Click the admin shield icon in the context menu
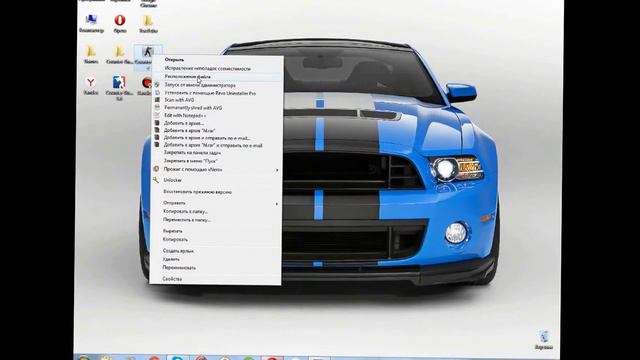 (x=157, y=85)
